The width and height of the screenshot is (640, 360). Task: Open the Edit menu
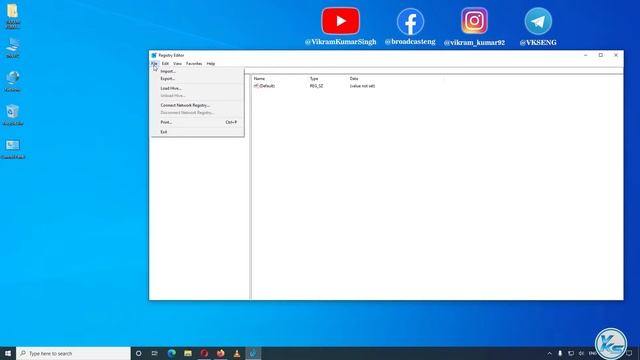coord(165,64)
